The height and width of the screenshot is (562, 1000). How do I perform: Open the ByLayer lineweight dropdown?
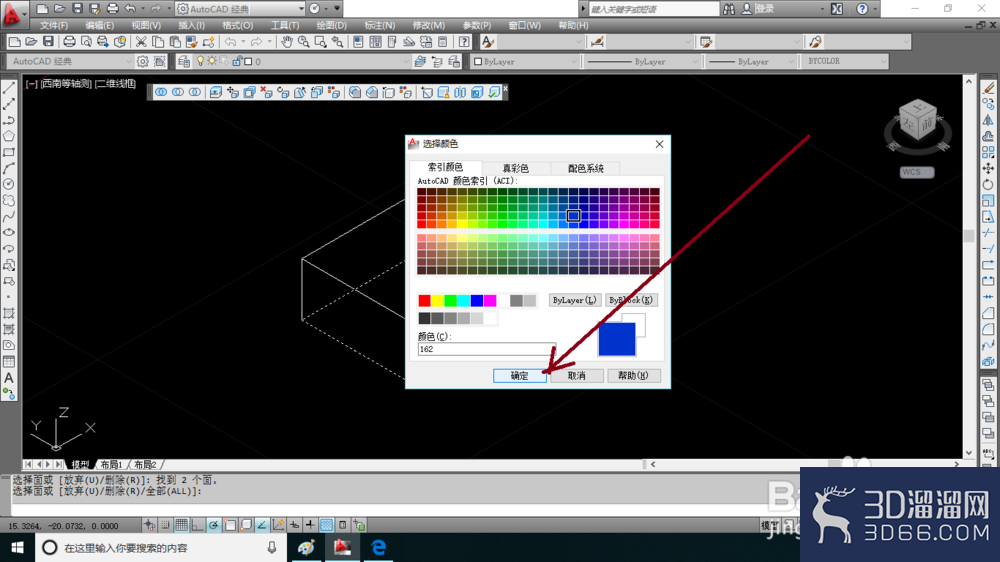[751, 62]
